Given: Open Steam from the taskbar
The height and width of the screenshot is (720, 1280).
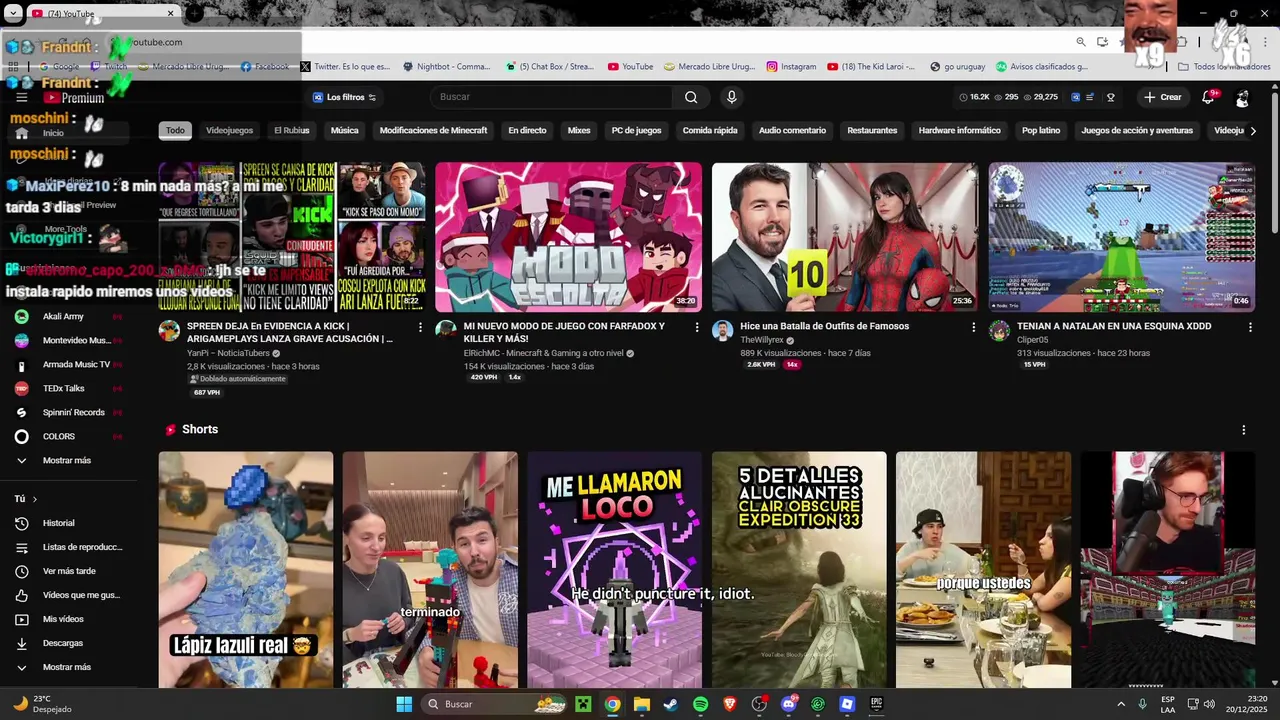Looking at the screenshot, I should (671, 704).
